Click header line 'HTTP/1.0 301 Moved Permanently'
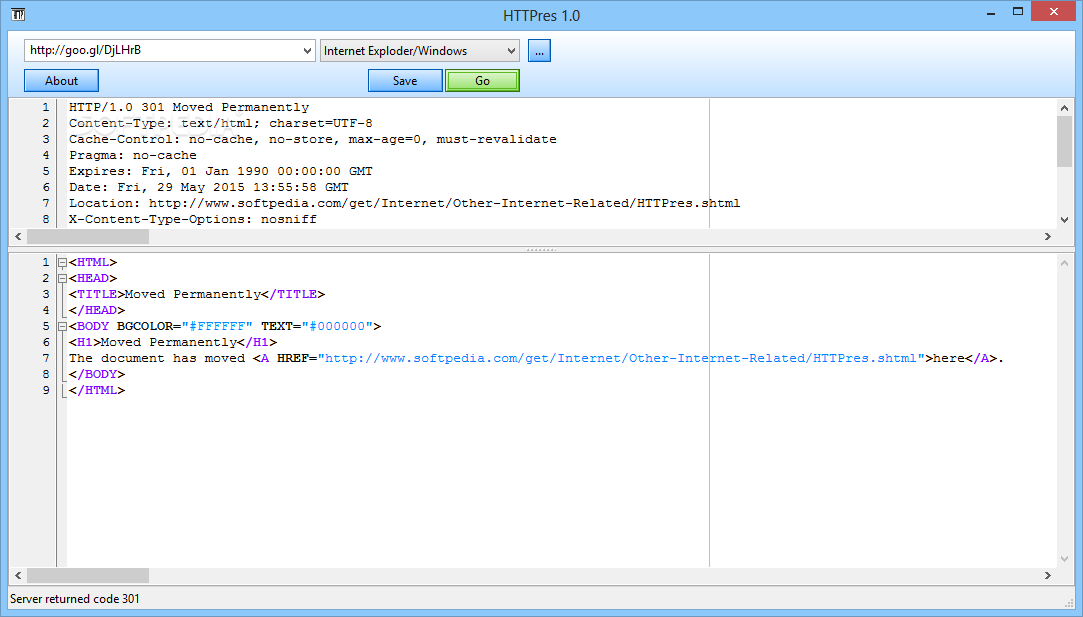Viewport: 1083px width, 617px height. point(189,107)
